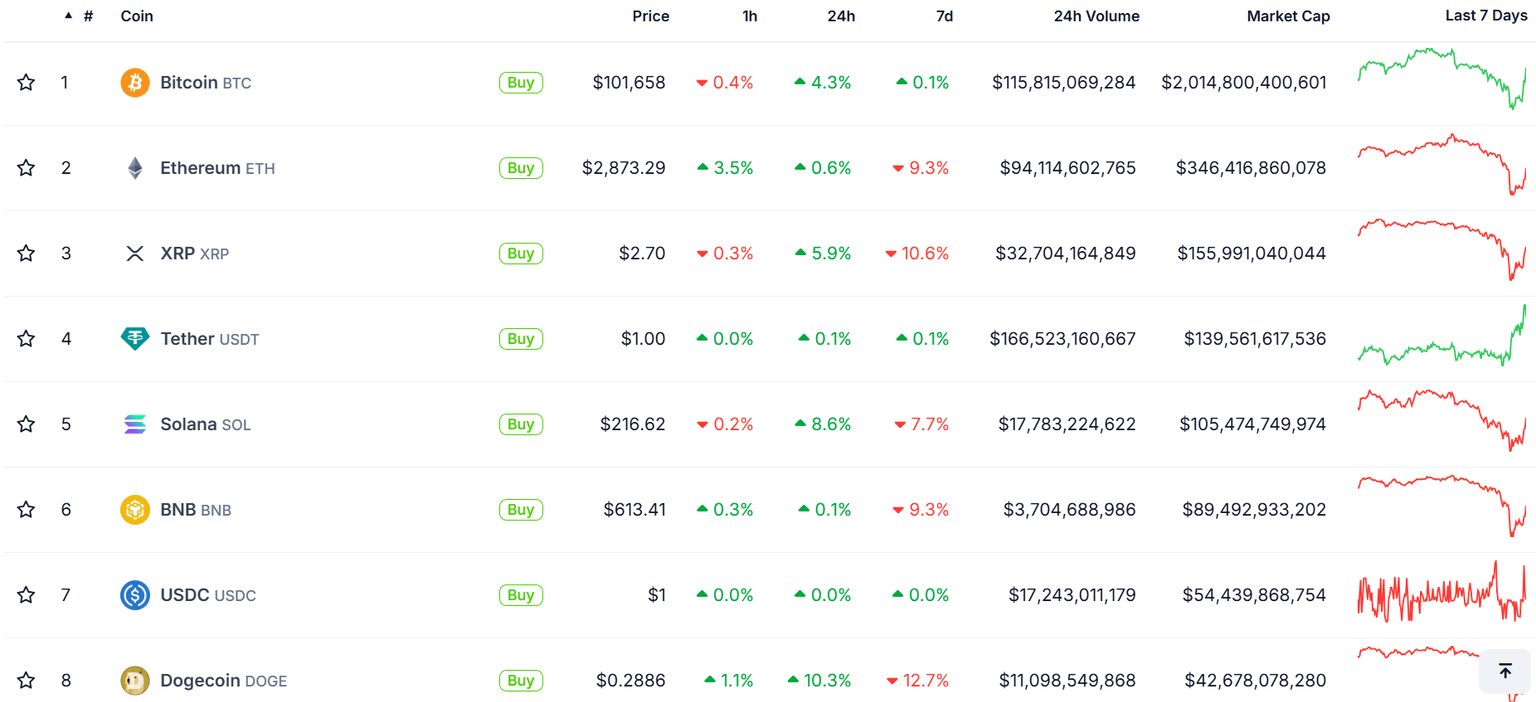This screenshot has height=702, width=1536.
Task: Select the Ethereum logo icon
Action: tap(135, 167)
